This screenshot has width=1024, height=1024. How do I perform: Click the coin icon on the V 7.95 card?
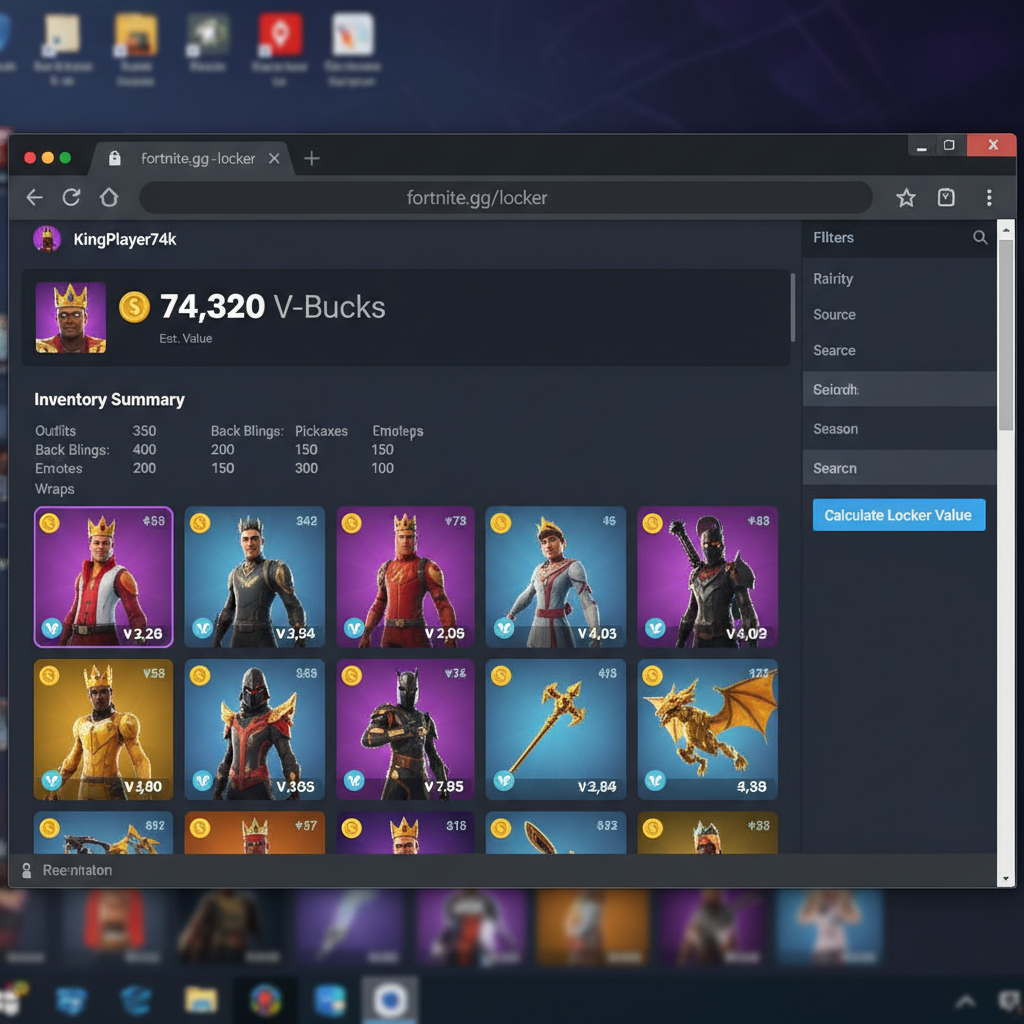pyautogui.click(x=351, y=676)
